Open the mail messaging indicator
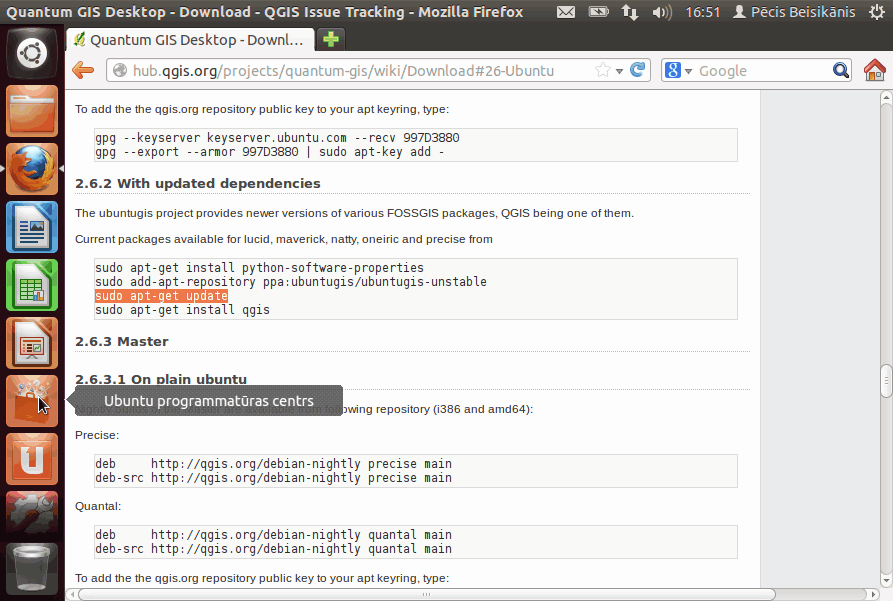The width and height of the screenshot is (893, 601). [566, 12]
